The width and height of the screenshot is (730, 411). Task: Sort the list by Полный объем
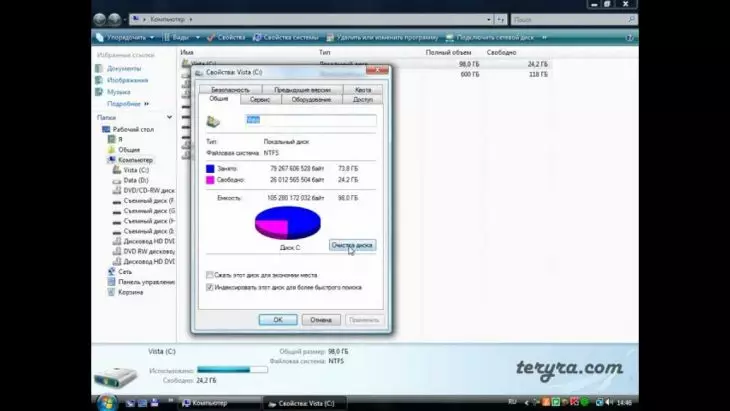coord(448,53)
